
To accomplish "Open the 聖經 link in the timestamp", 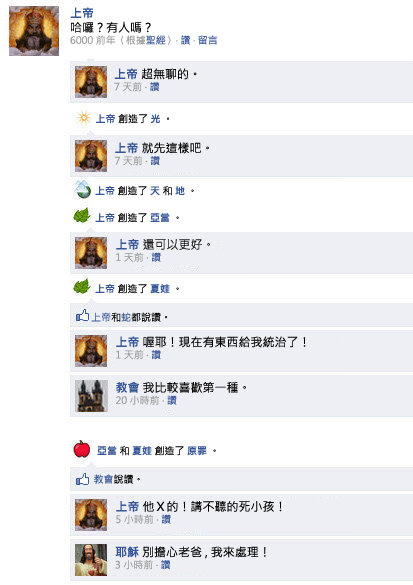I will (155, 40).
